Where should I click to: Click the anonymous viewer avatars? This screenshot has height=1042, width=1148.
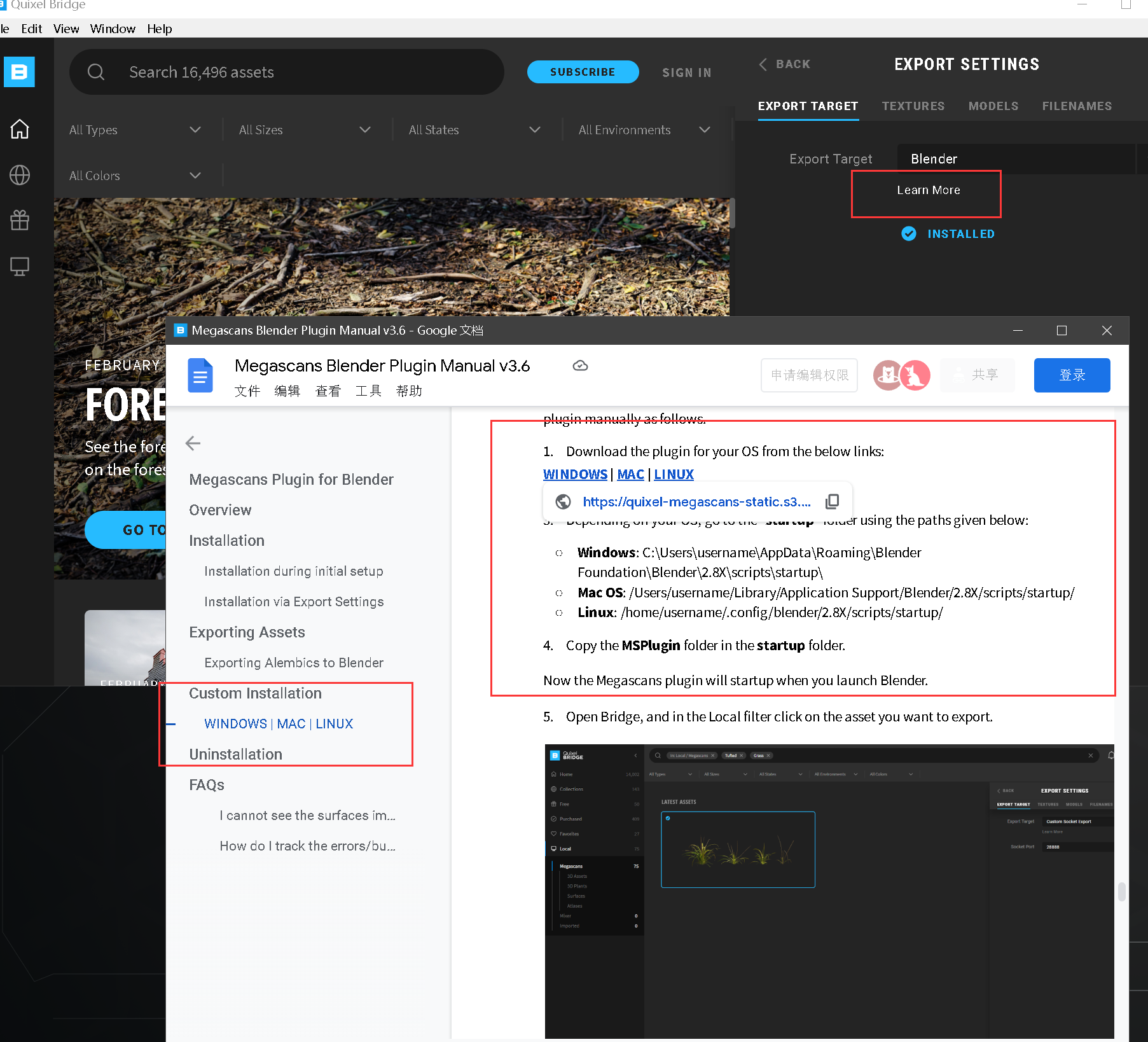click(902, 375)
